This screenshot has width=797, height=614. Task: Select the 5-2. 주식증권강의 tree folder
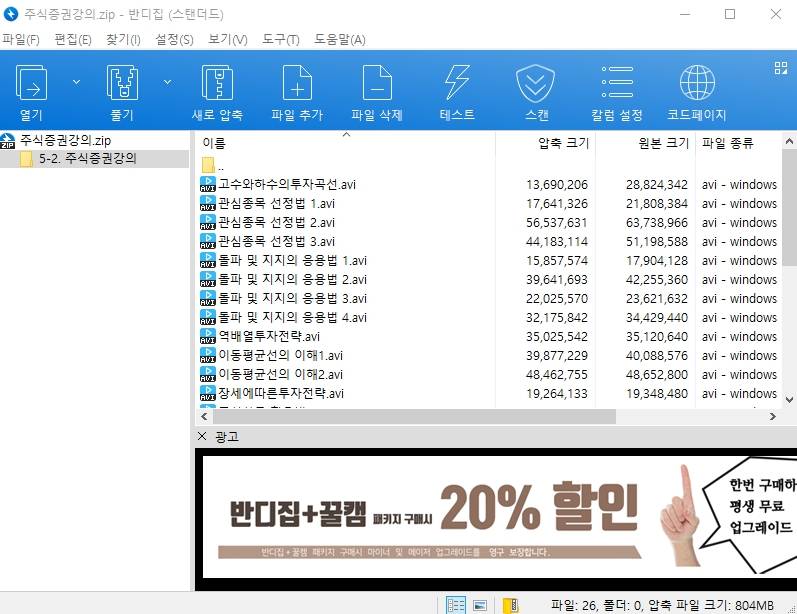coord(87,158)
